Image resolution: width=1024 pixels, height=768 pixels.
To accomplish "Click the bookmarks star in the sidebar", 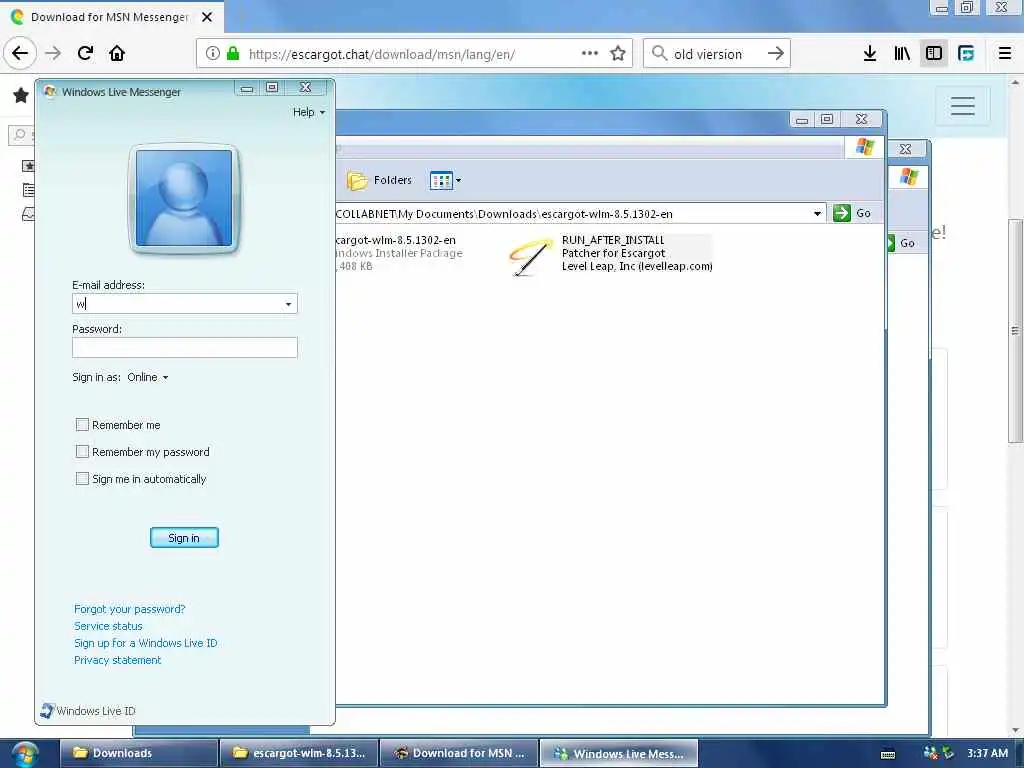I will click(x=21, y=95).
